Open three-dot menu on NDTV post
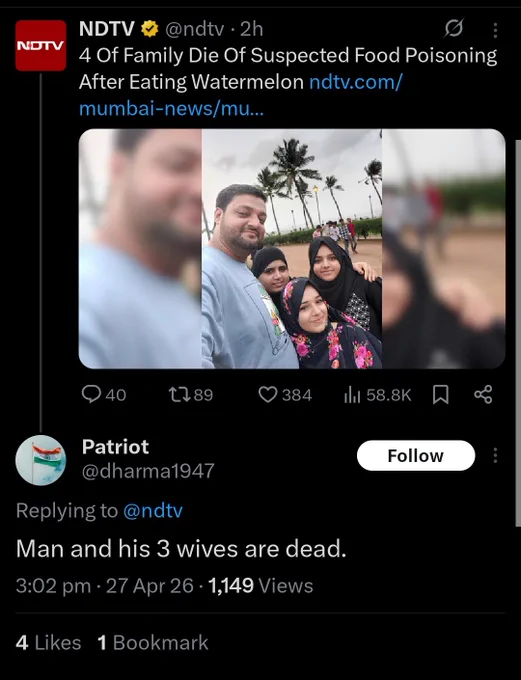The width and height of the screenshot is (521, 680). pyautogui.click(x=495, y=30)
